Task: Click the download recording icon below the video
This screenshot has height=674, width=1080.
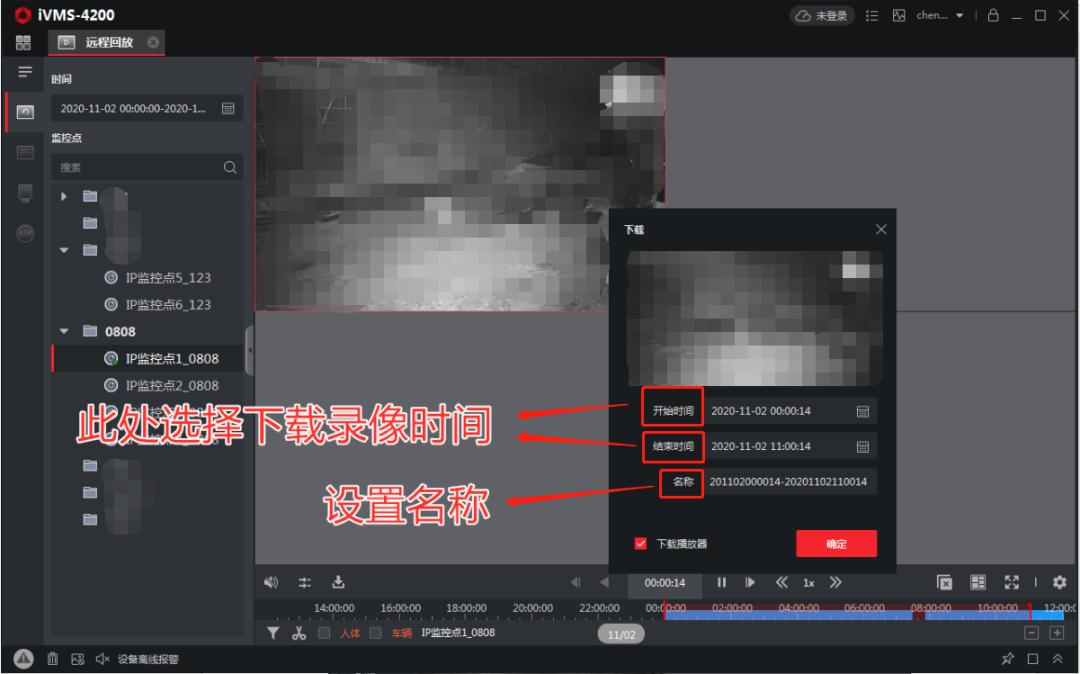Action: tap(339, 581)
